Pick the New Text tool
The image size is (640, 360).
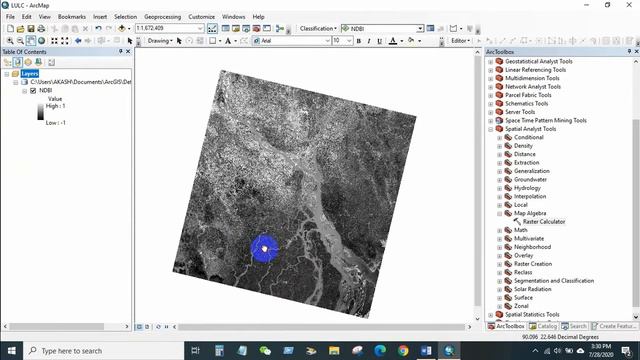(228, 41)
